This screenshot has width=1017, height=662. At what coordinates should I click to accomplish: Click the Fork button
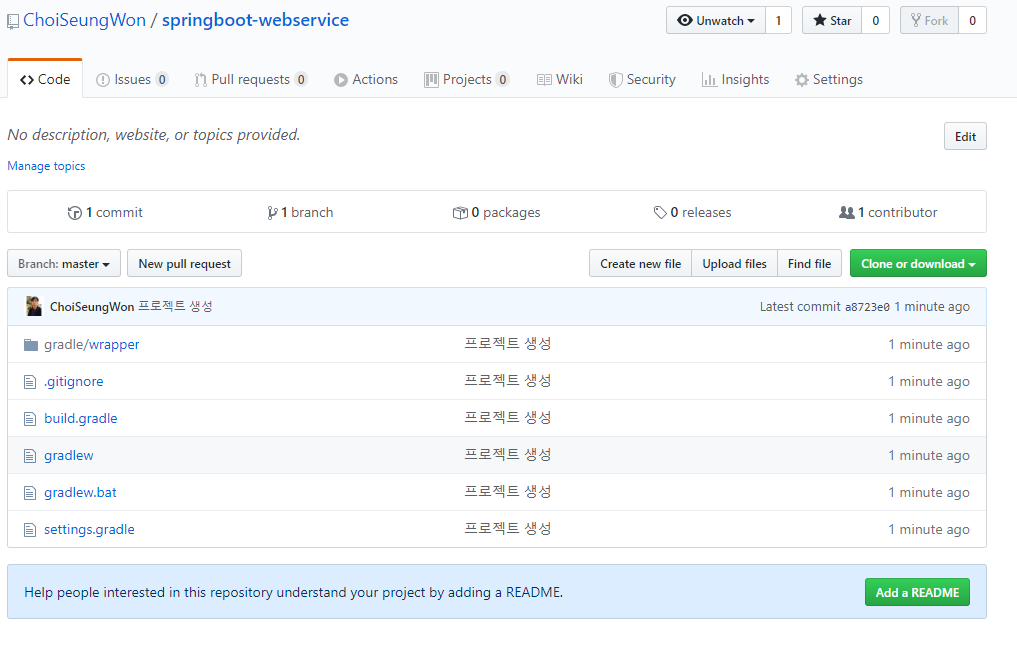coord(929,20)
